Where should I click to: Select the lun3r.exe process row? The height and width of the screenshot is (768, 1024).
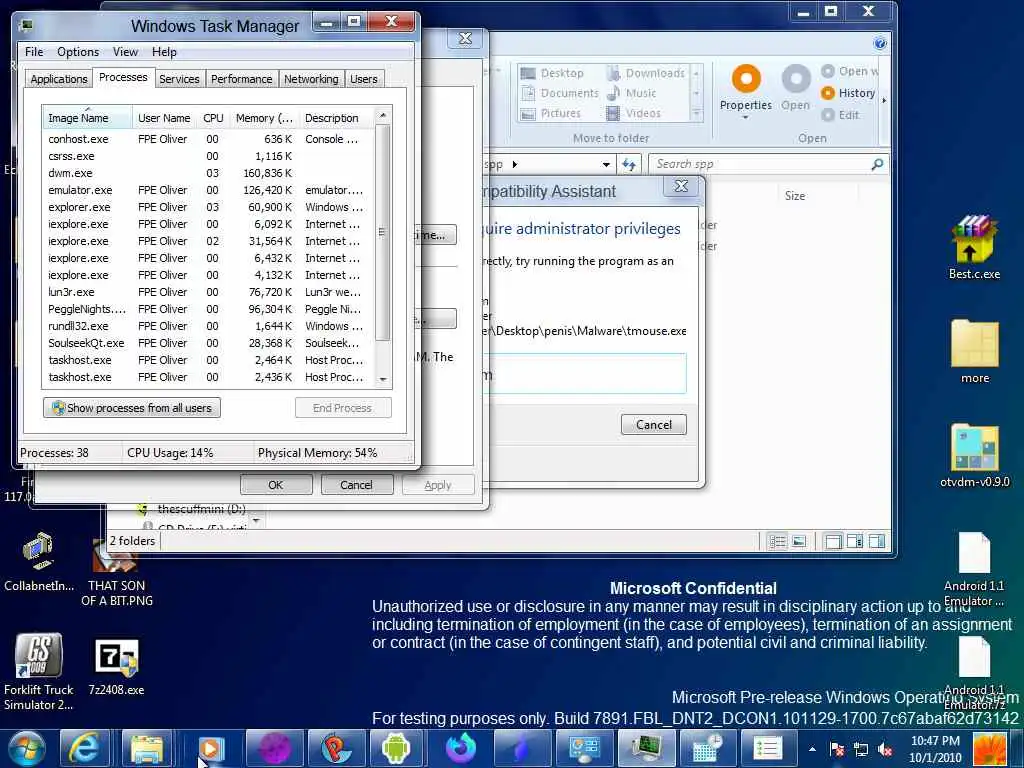[x=208, y=292]
